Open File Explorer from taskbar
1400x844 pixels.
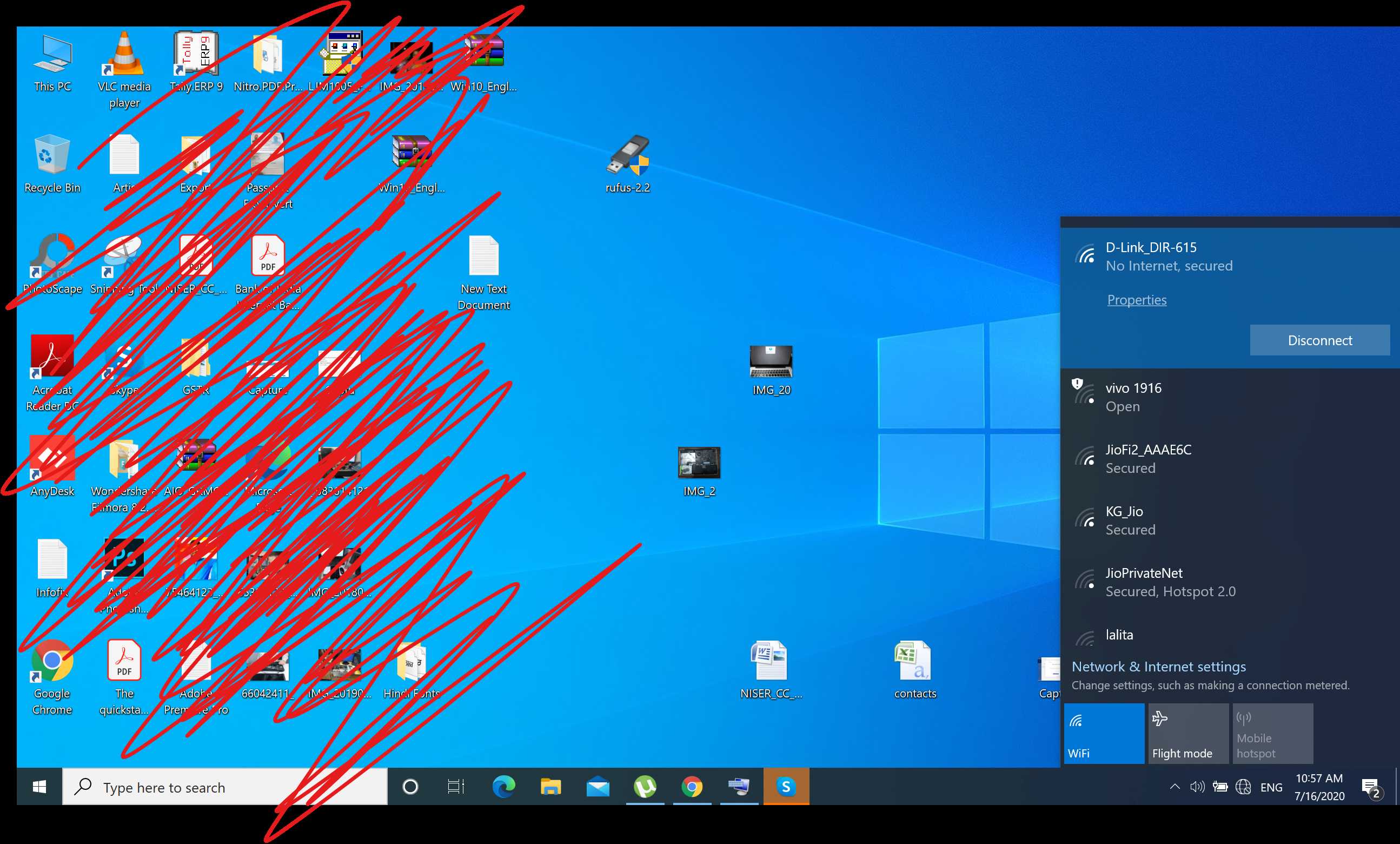coord(550,787)
